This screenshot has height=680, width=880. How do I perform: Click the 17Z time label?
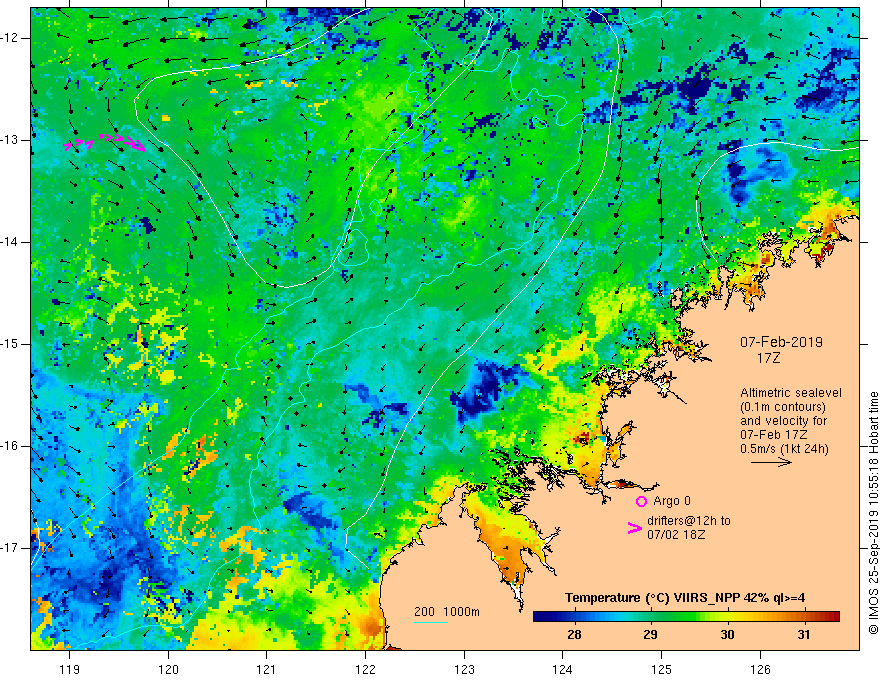[769, 357]
